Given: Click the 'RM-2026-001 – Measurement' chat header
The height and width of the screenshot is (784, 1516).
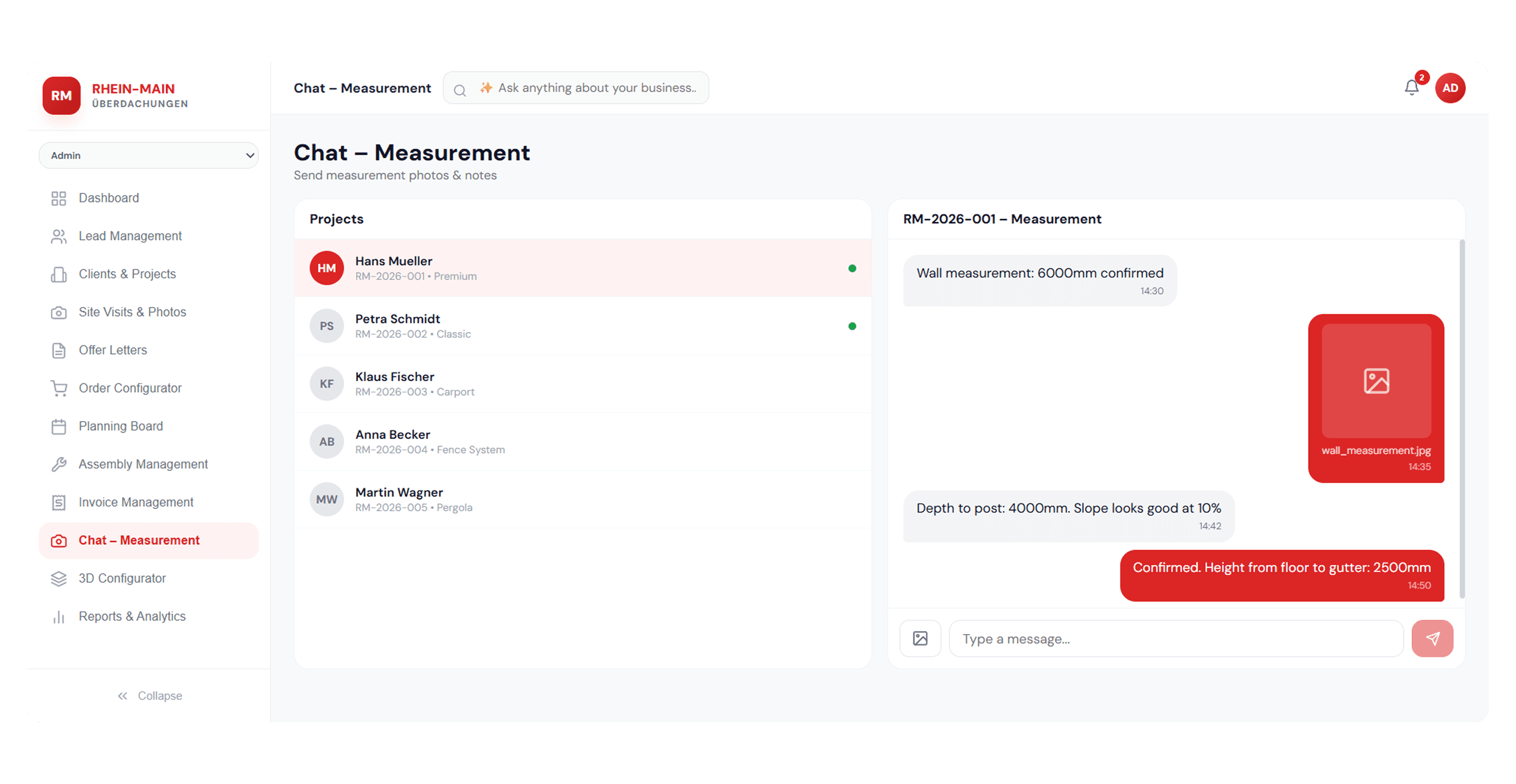Looking at the screenshot, I should [1002, 219].
